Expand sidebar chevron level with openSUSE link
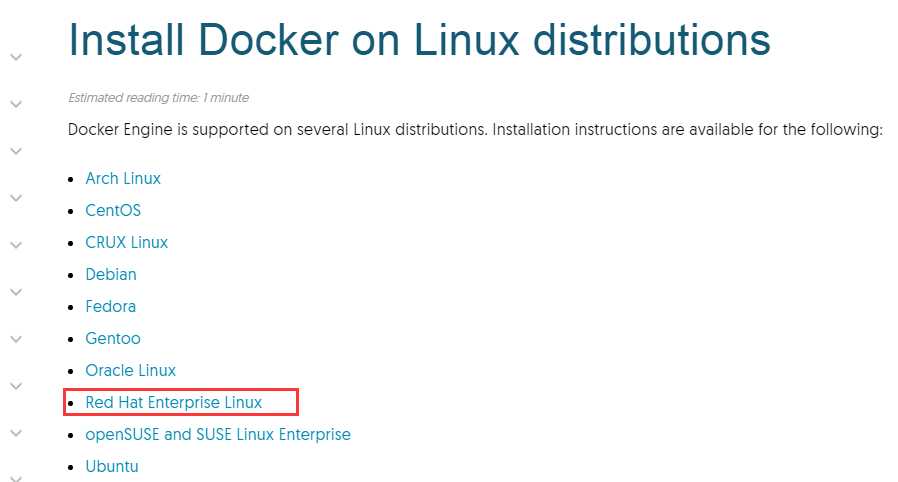898x482 pixels. (16, 433)
